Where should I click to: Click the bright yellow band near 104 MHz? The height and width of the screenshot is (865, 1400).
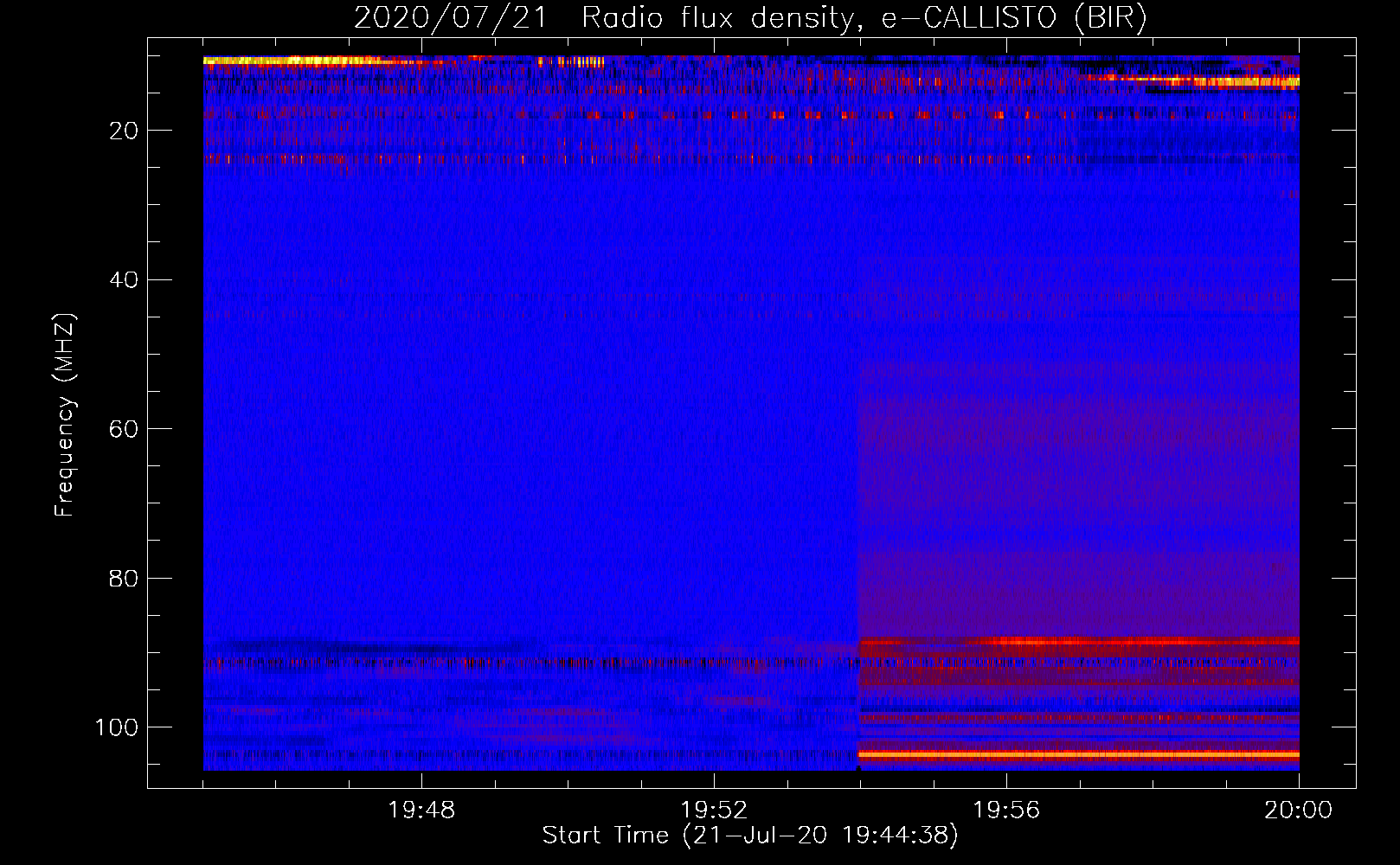click(1079, 754)
